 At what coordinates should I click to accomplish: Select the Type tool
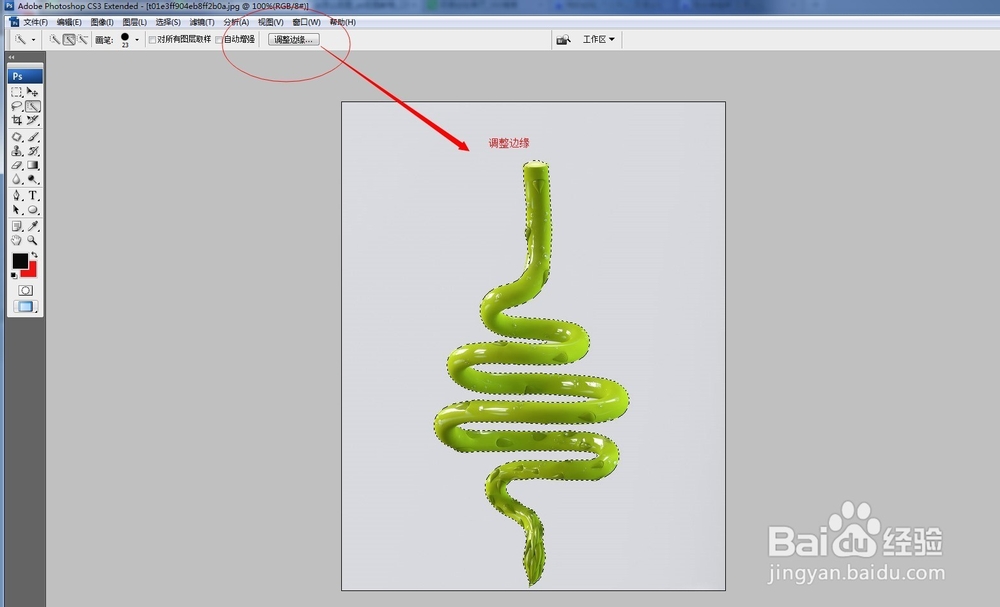pyautogui.click(x=33, y=196)
